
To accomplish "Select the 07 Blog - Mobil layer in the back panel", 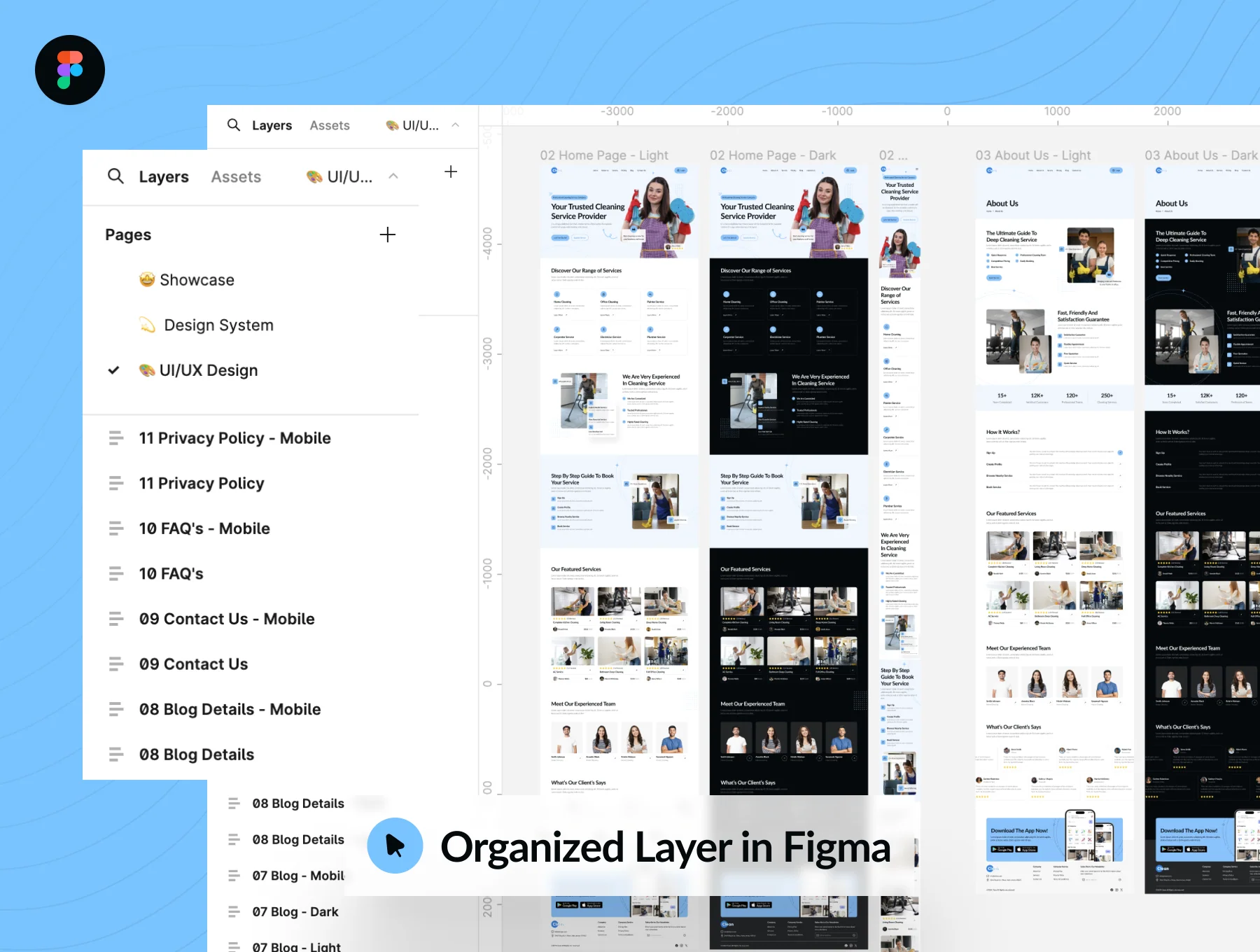I will click(298, 876).
